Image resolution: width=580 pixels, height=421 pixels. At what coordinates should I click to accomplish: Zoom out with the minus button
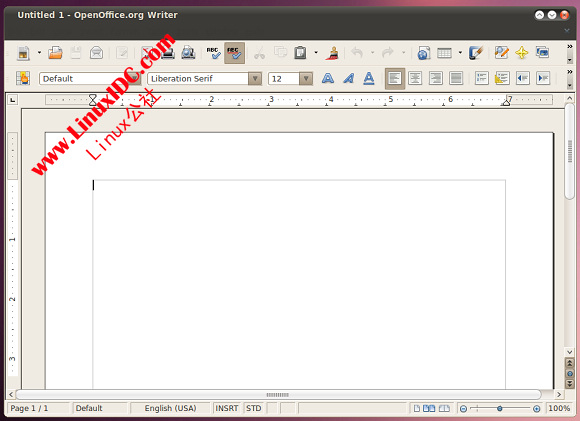coord(463,408)
